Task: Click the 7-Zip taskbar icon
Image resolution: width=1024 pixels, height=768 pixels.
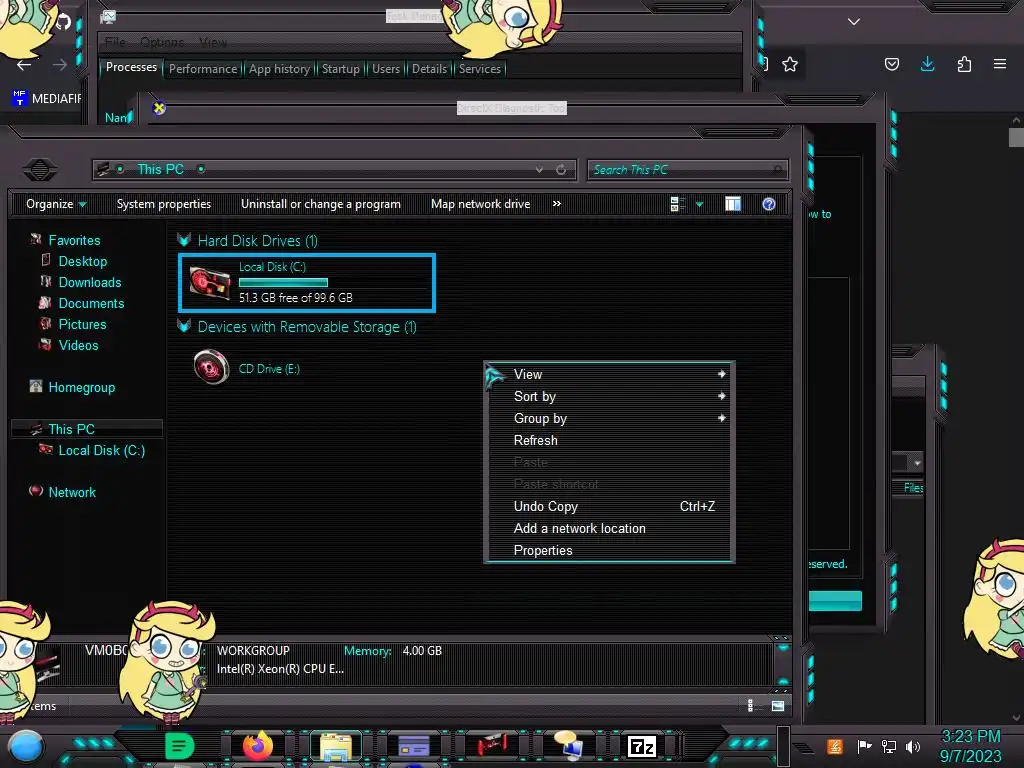Action: tap(642, 746)
